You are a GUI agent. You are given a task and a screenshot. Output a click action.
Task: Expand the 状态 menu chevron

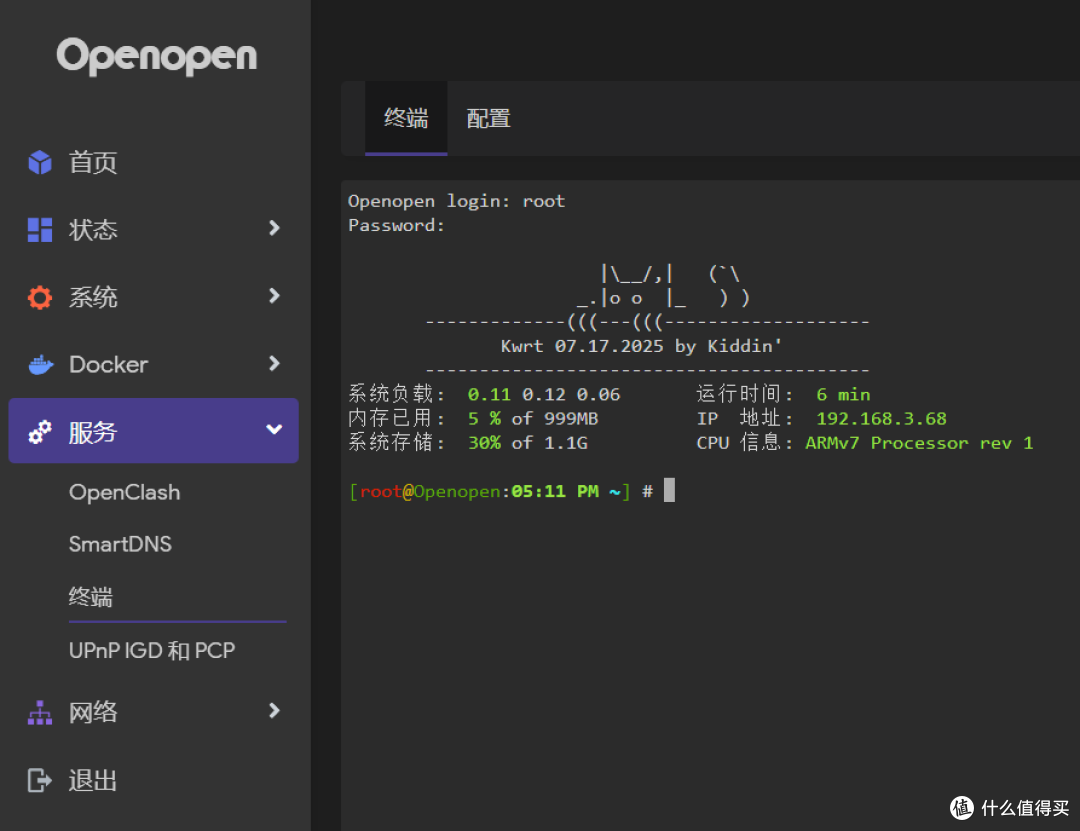pos(274,229)
